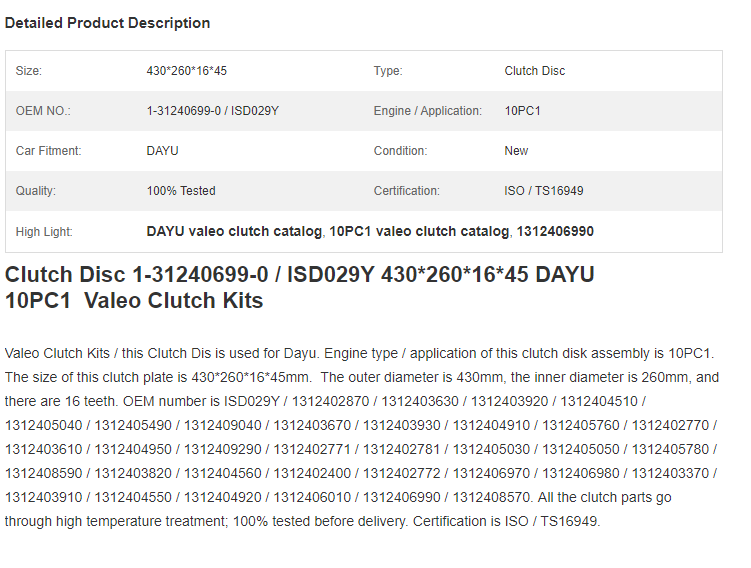Click the OEM number '1312405040' in paragraph
The height and width of the screenshot is (568, 751).
[44, 425]
